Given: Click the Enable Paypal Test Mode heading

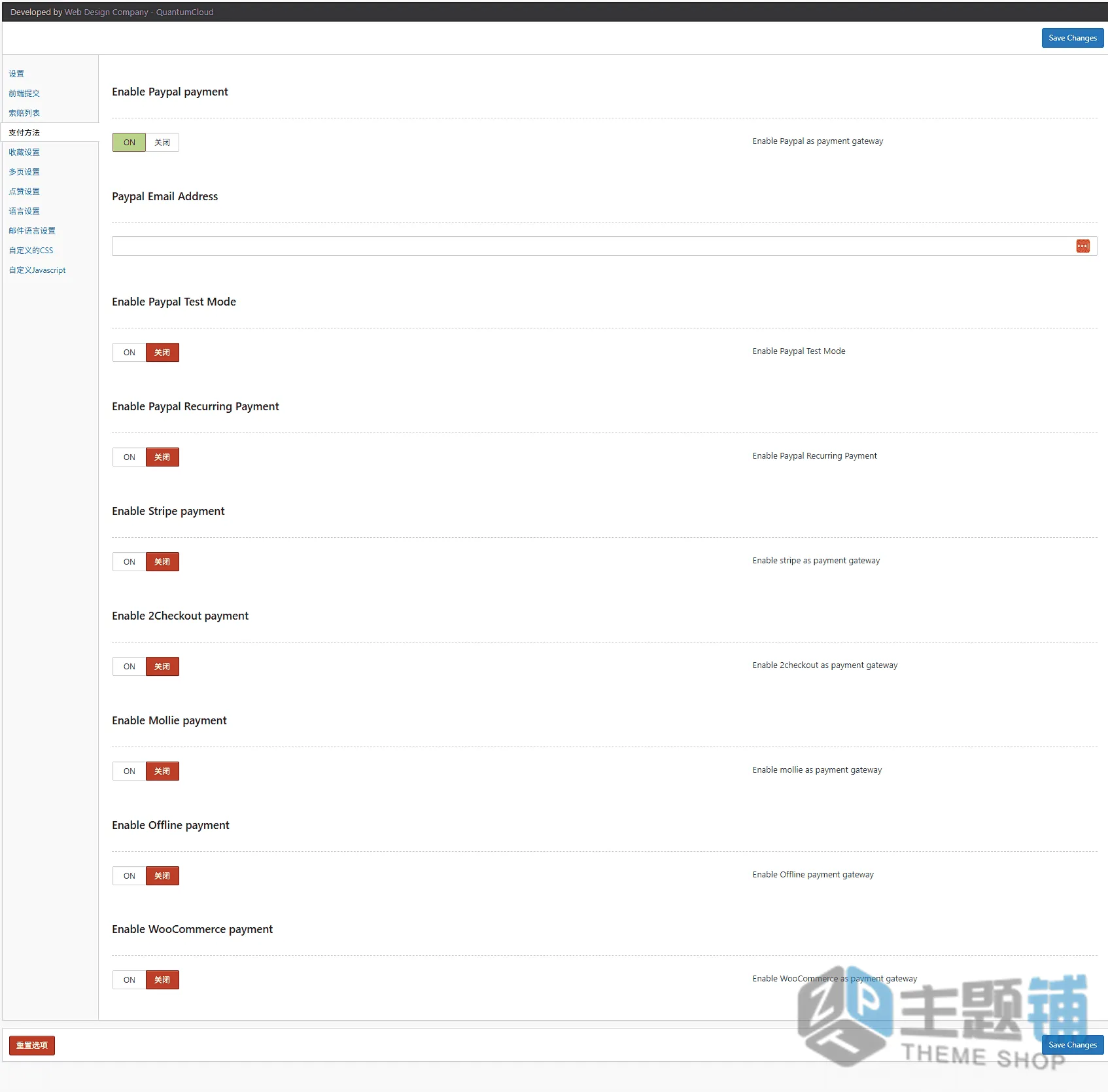Looking at the screenshot, I should 174,302.
